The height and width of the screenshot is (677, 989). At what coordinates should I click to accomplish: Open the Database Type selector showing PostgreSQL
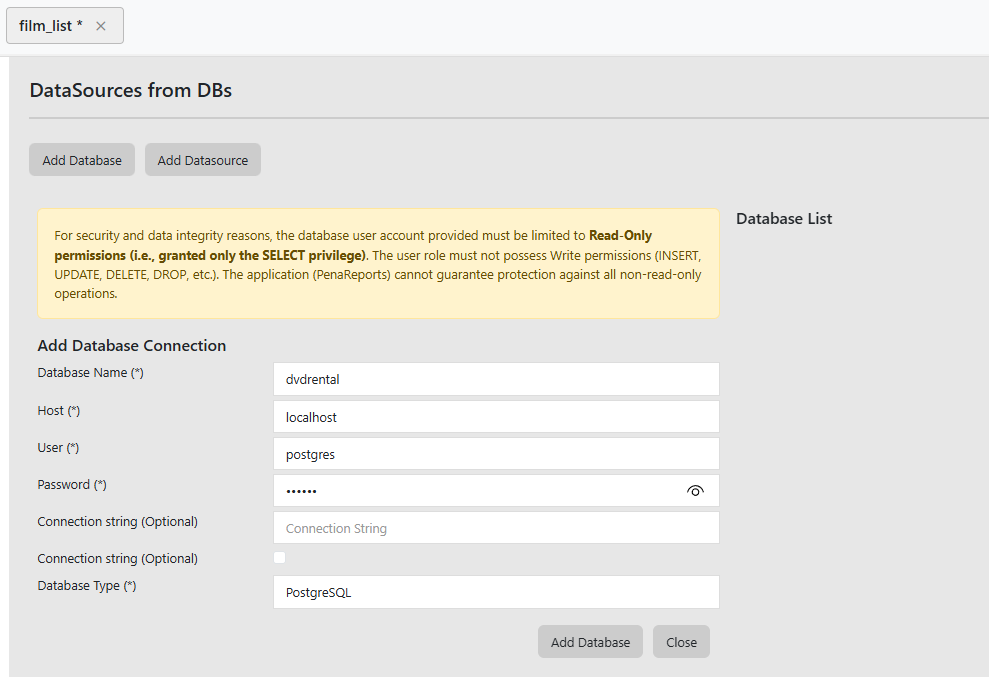pyautogui.click(x=496, y=592)
